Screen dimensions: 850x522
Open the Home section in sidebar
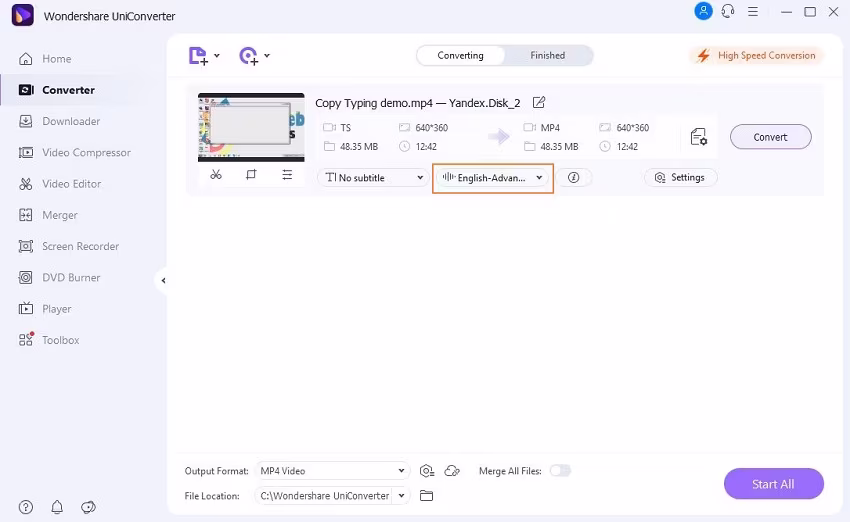56,59
